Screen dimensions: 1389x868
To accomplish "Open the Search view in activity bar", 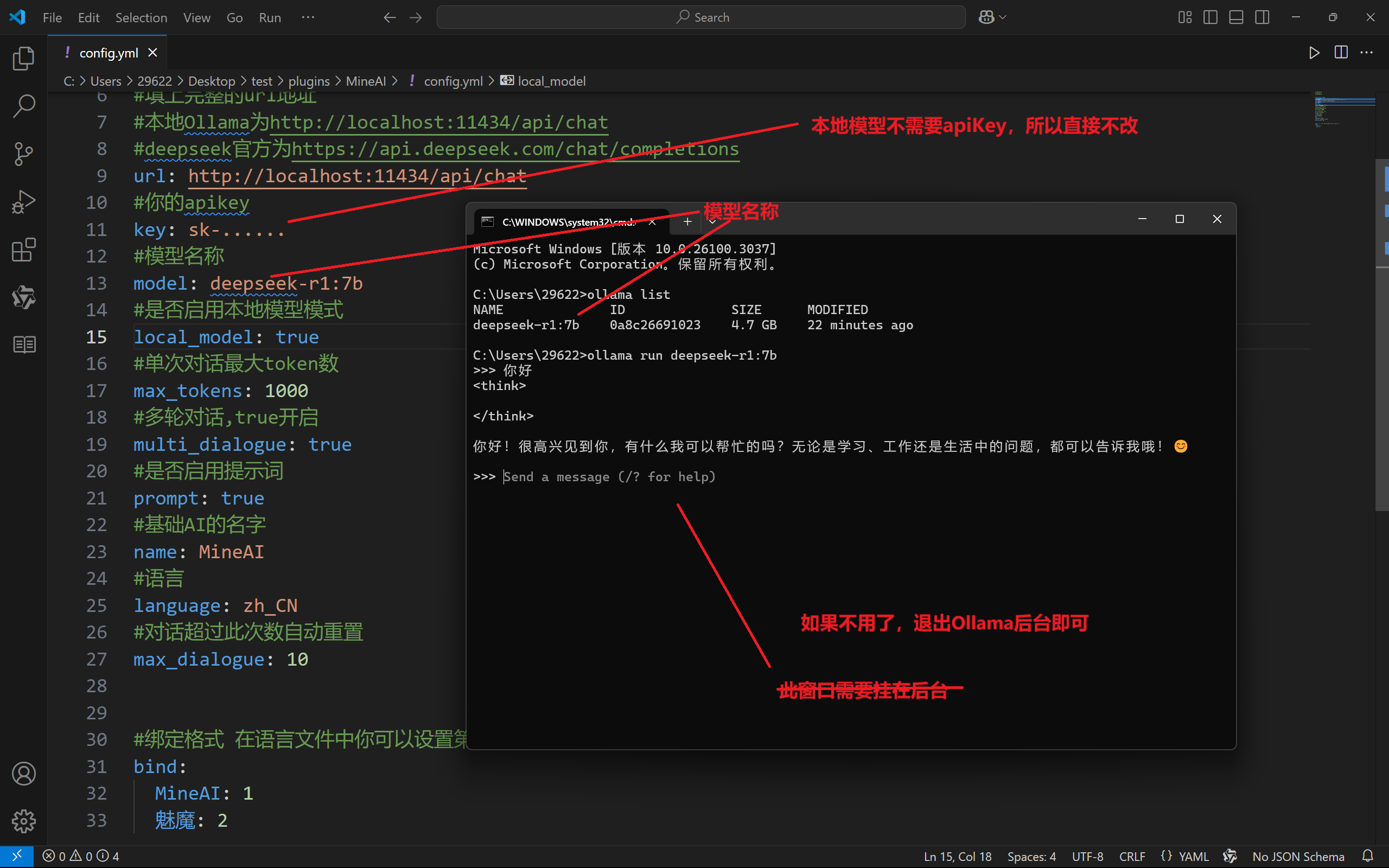I will pyautogui.click(x=23, y=106).
